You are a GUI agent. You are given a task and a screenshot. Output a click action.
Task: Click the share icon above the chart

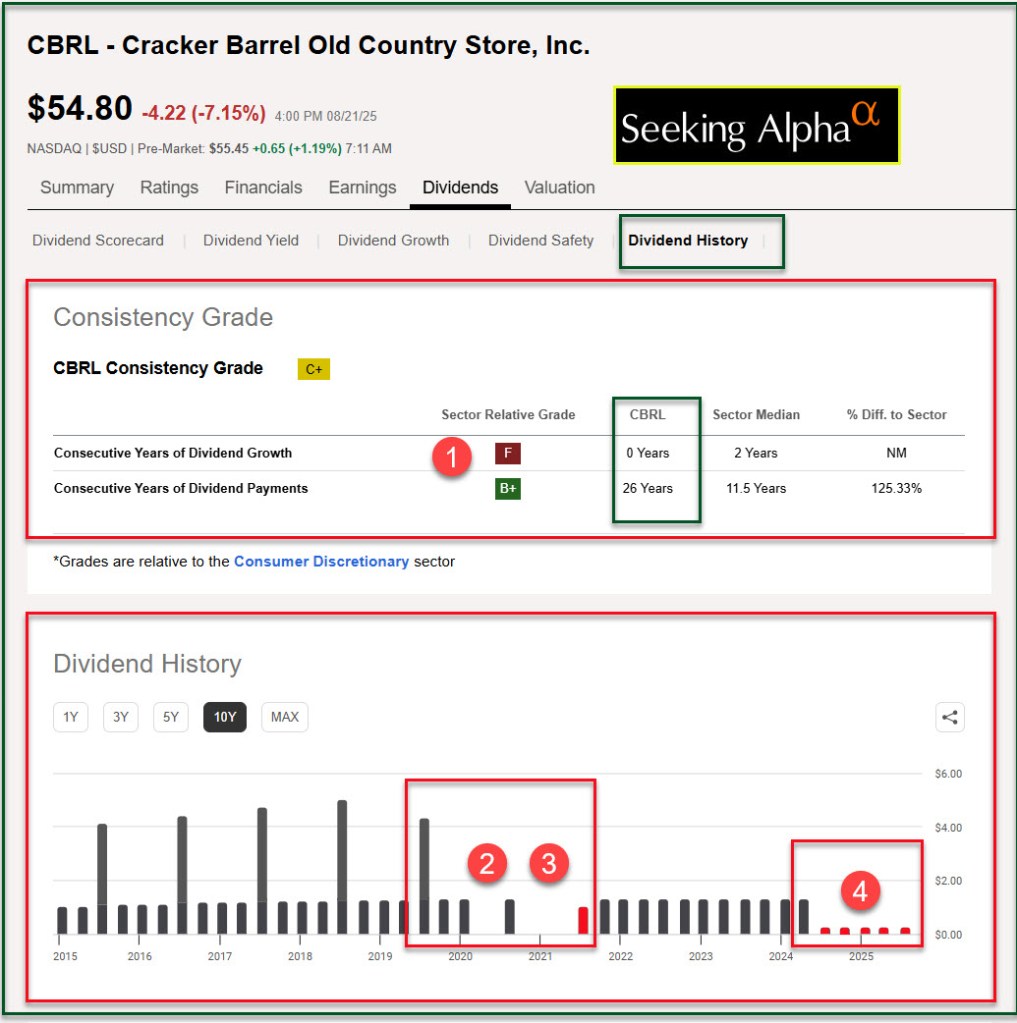(x=949, y=717)
